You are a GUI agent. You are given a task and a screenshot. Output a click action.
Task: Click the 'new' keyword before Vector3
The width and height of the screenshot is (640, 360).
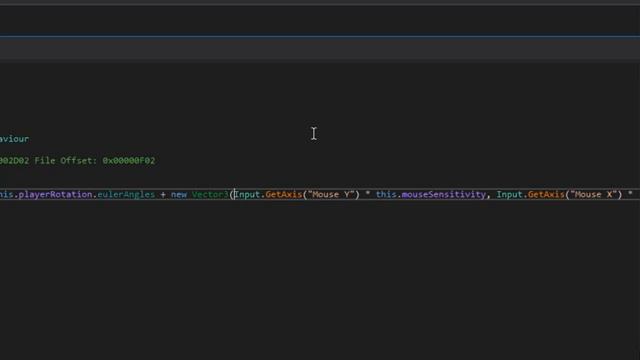[x=179, y=195]
